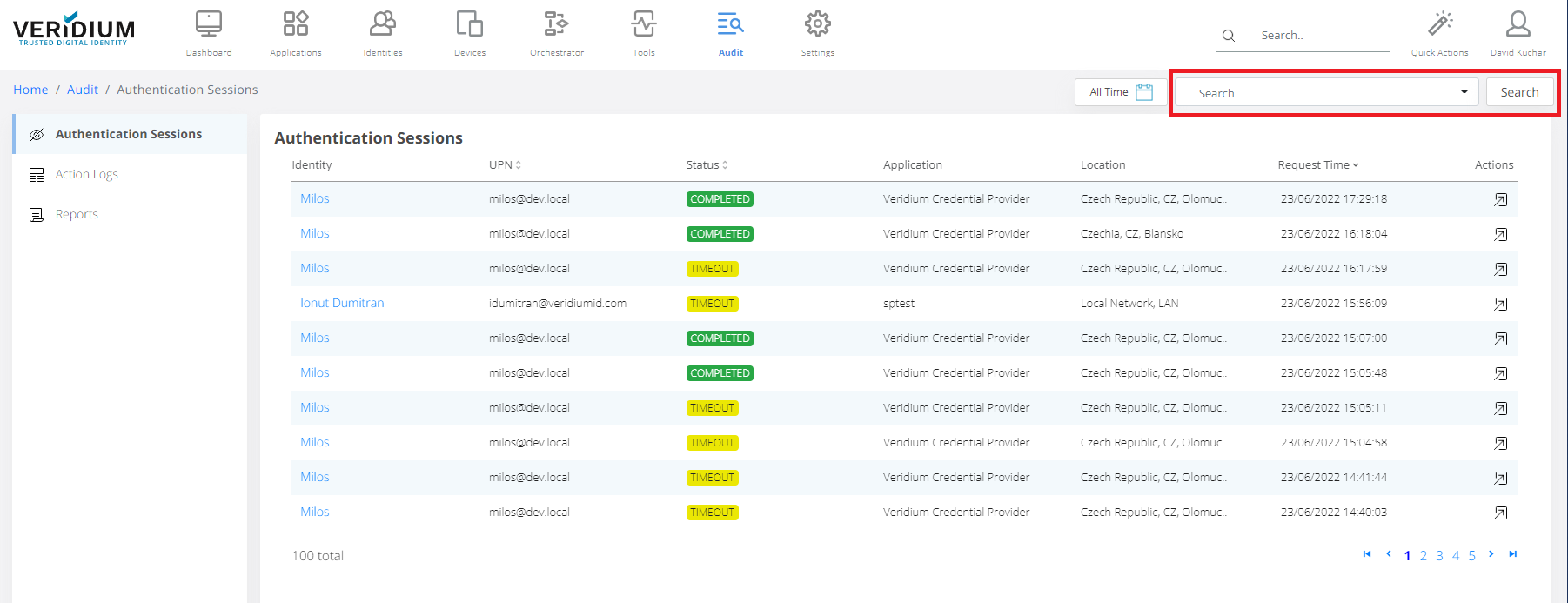Go to the Identities icon
Image resolution: width=1568 pixels, height=603 pixels.
tap(383, 24)
